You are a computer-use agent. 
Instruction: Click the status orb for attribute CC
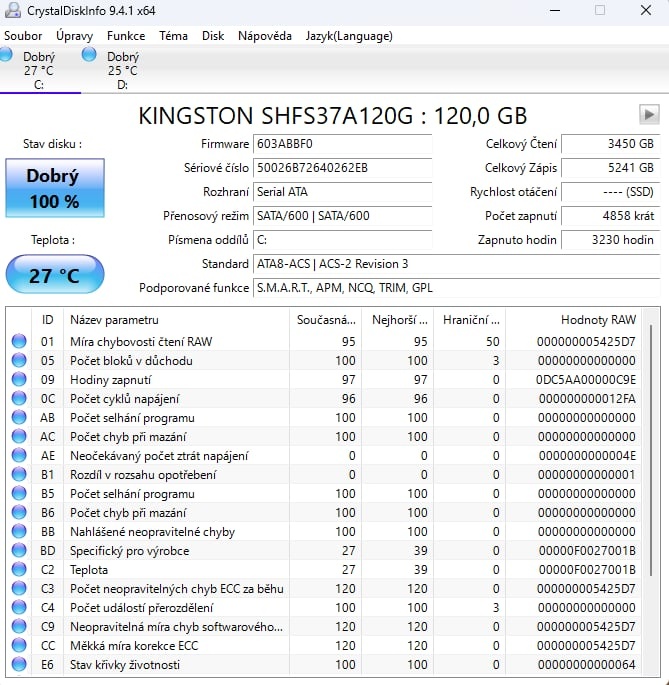pyautogui.click(x=19, y=645)
